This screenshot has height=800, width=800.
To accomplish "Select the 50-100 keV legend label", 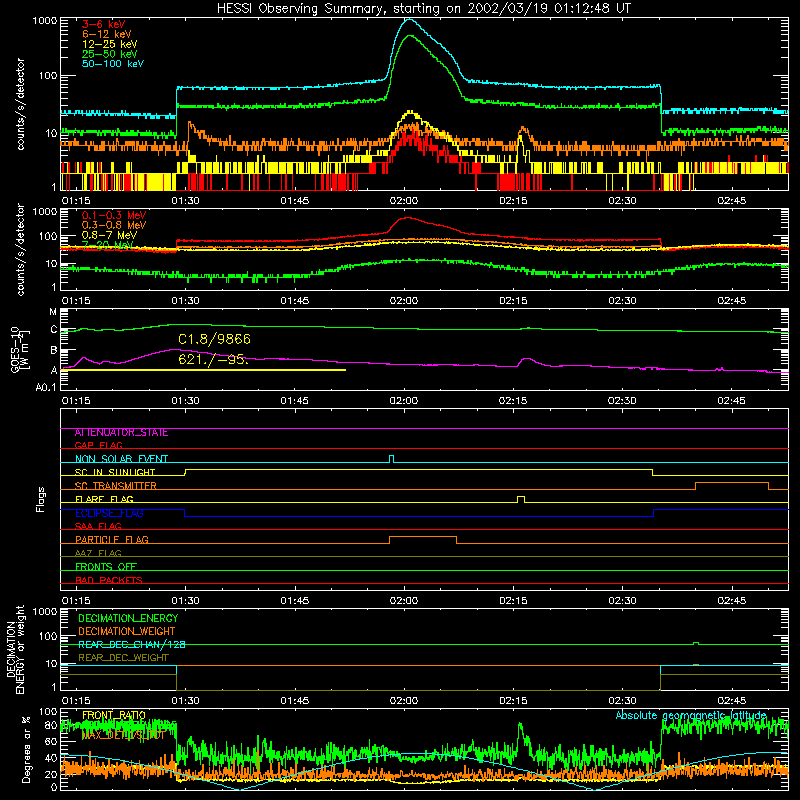I will [x=112, y=64].
